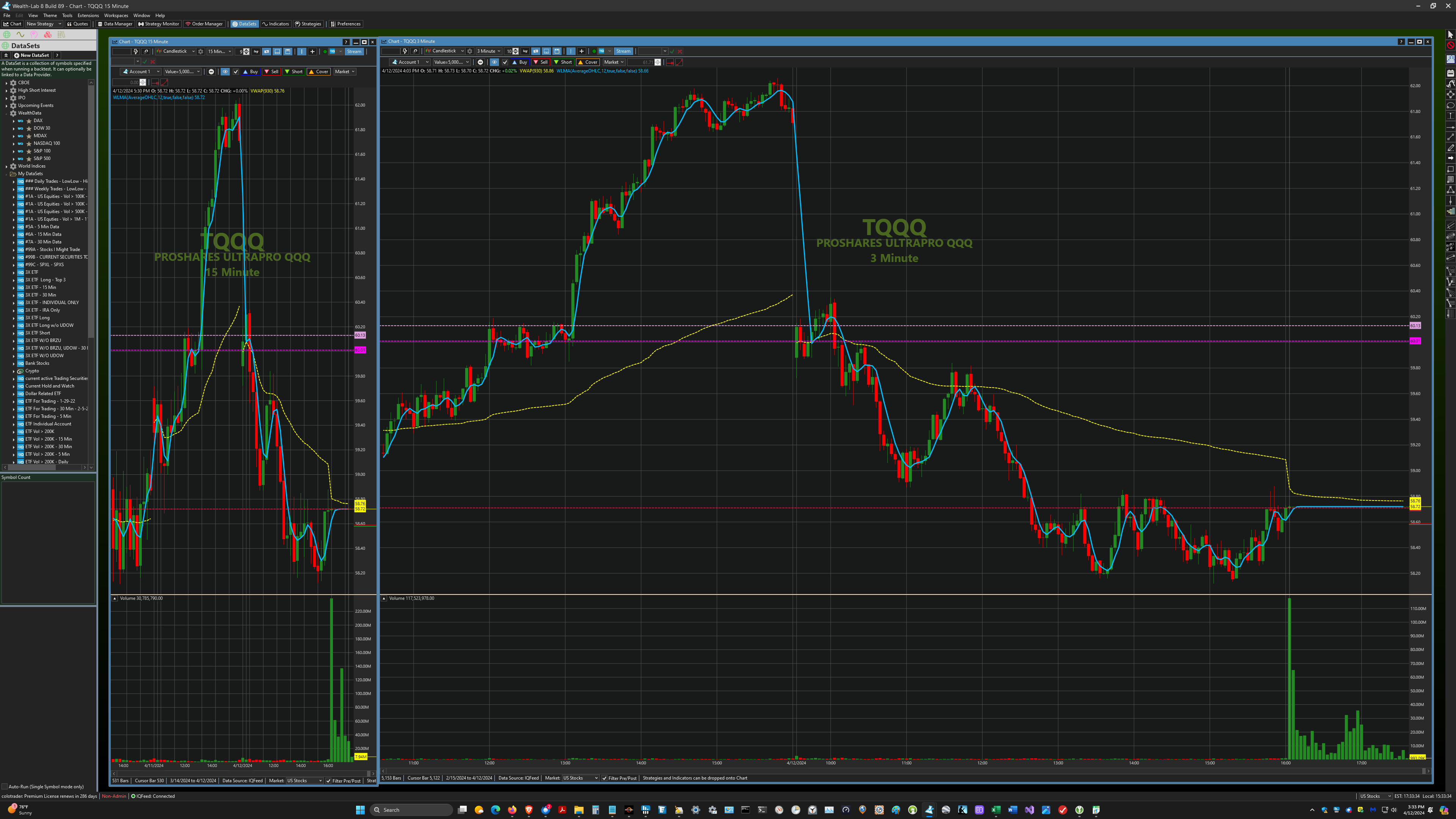This screenshot has height=819, width=1456.
Task: Click Cover button in 15 Minute chart
Action: [318, 72]
